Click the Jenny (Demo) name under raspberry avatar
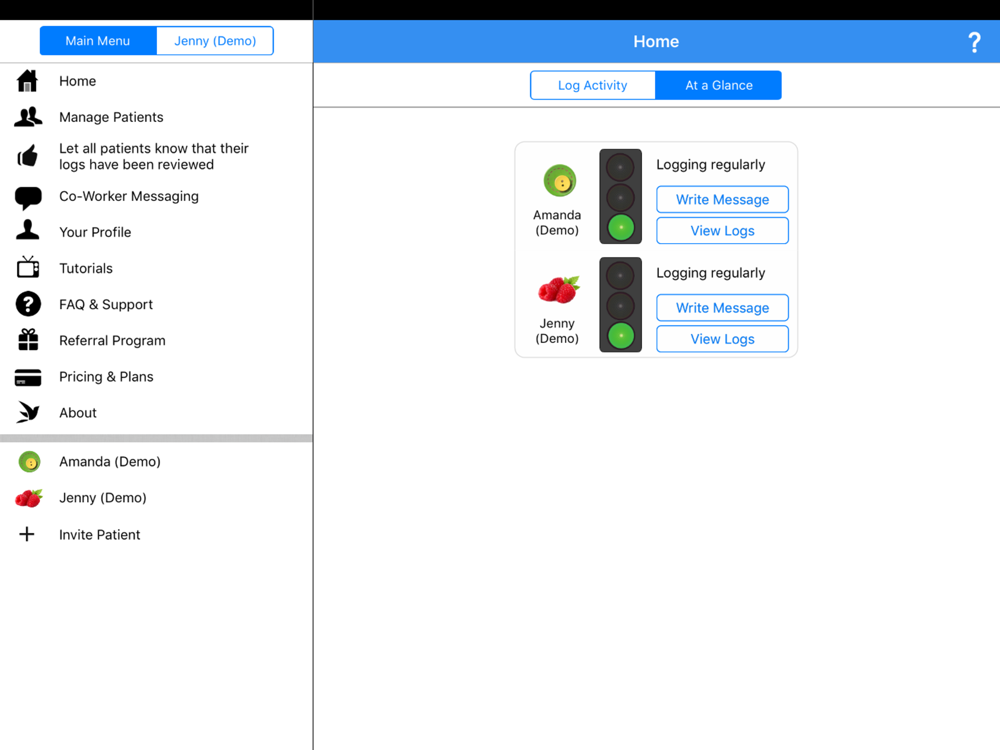This screenshot has width=1000, height=750. coord(557,331)
